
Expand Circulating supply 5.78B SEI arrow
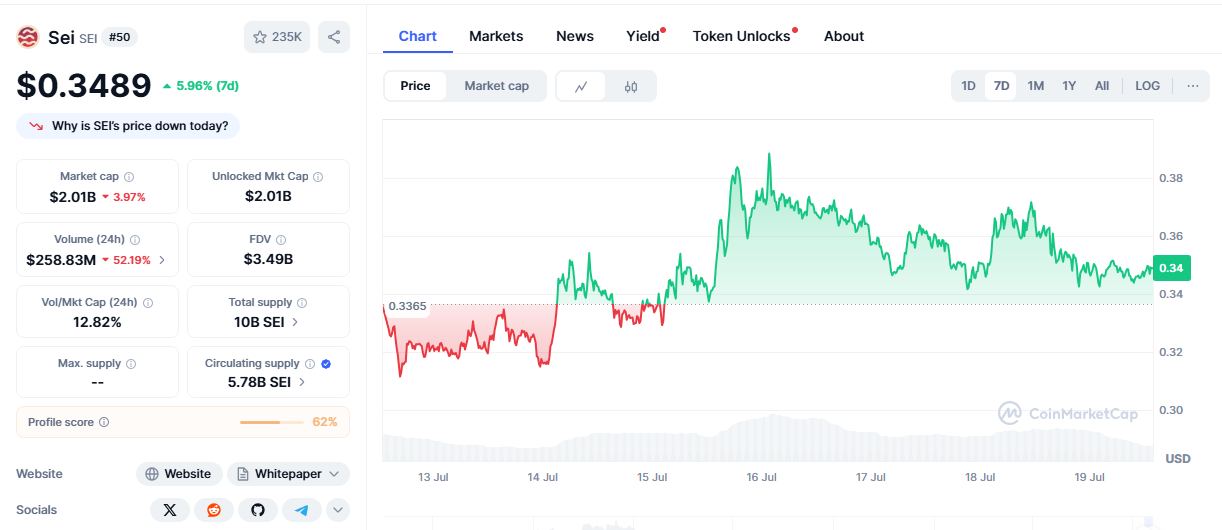(302, 382)
